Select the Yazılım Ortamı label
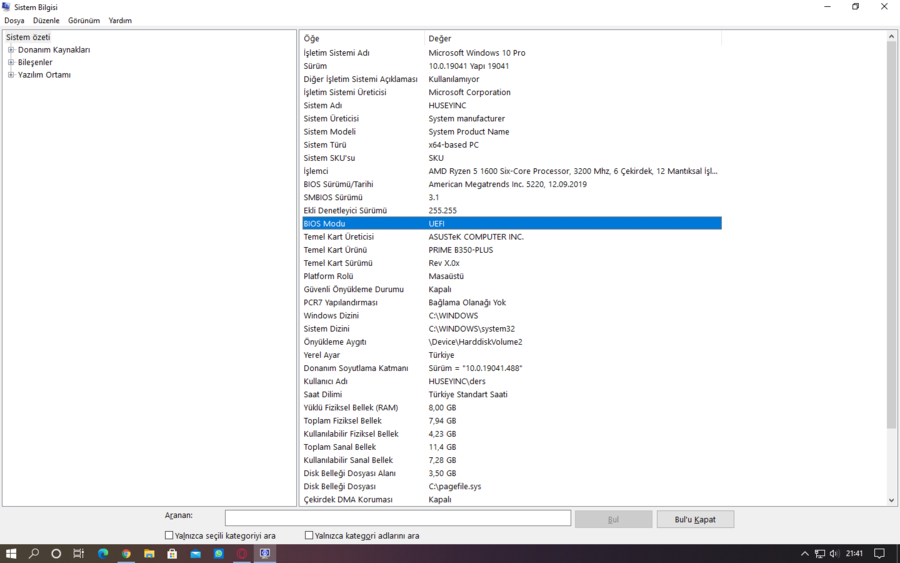 tap(44, 75)
